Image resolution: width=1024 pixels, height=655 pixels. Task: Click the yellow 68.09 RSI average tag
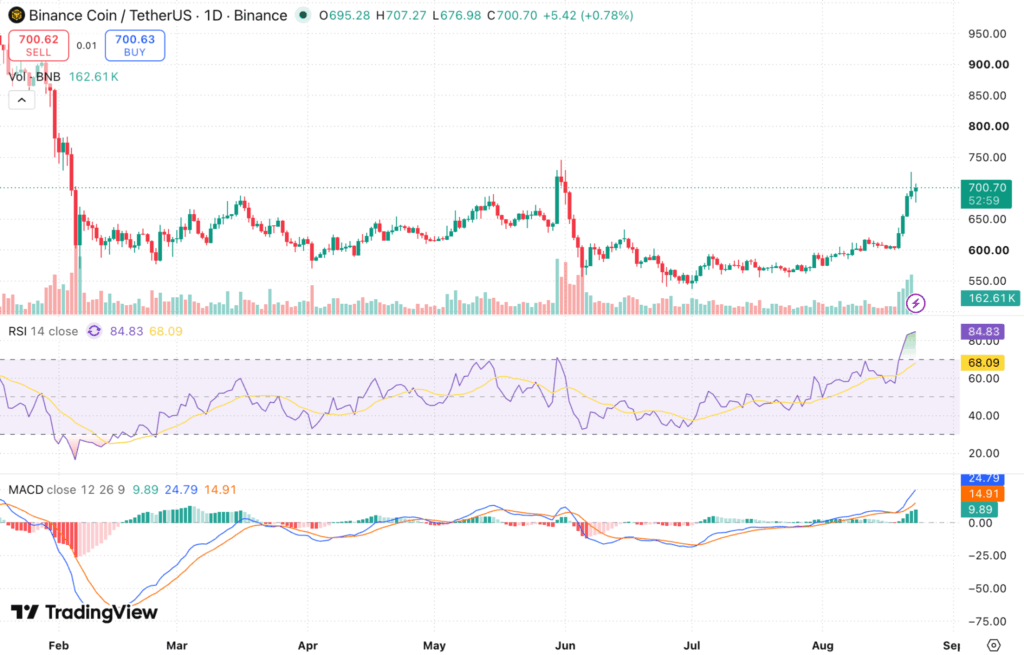984,362
